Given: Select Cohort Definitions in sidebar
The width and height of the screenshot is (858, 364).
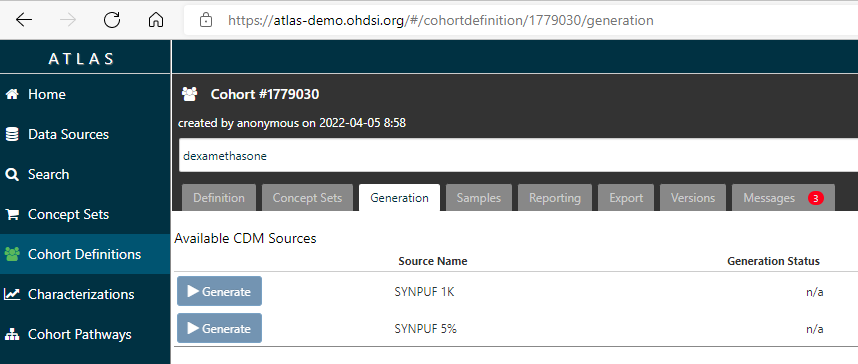Looking at the screenshot, I should pyautogui.click(x=85, y=254).
